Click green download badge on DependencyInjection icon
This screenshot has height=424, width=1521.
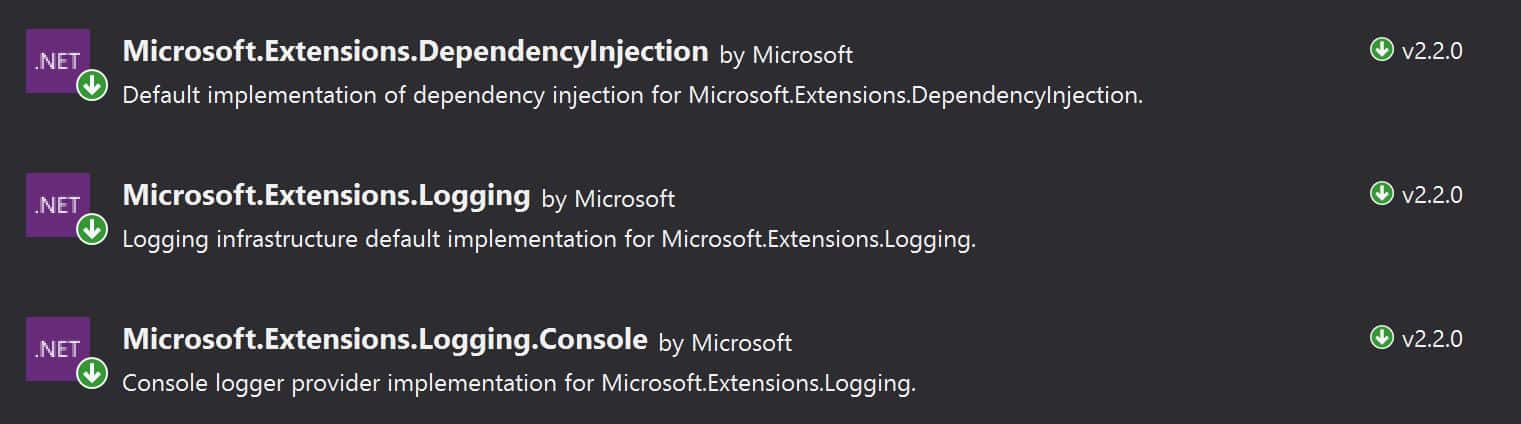(x=92, y=86)
